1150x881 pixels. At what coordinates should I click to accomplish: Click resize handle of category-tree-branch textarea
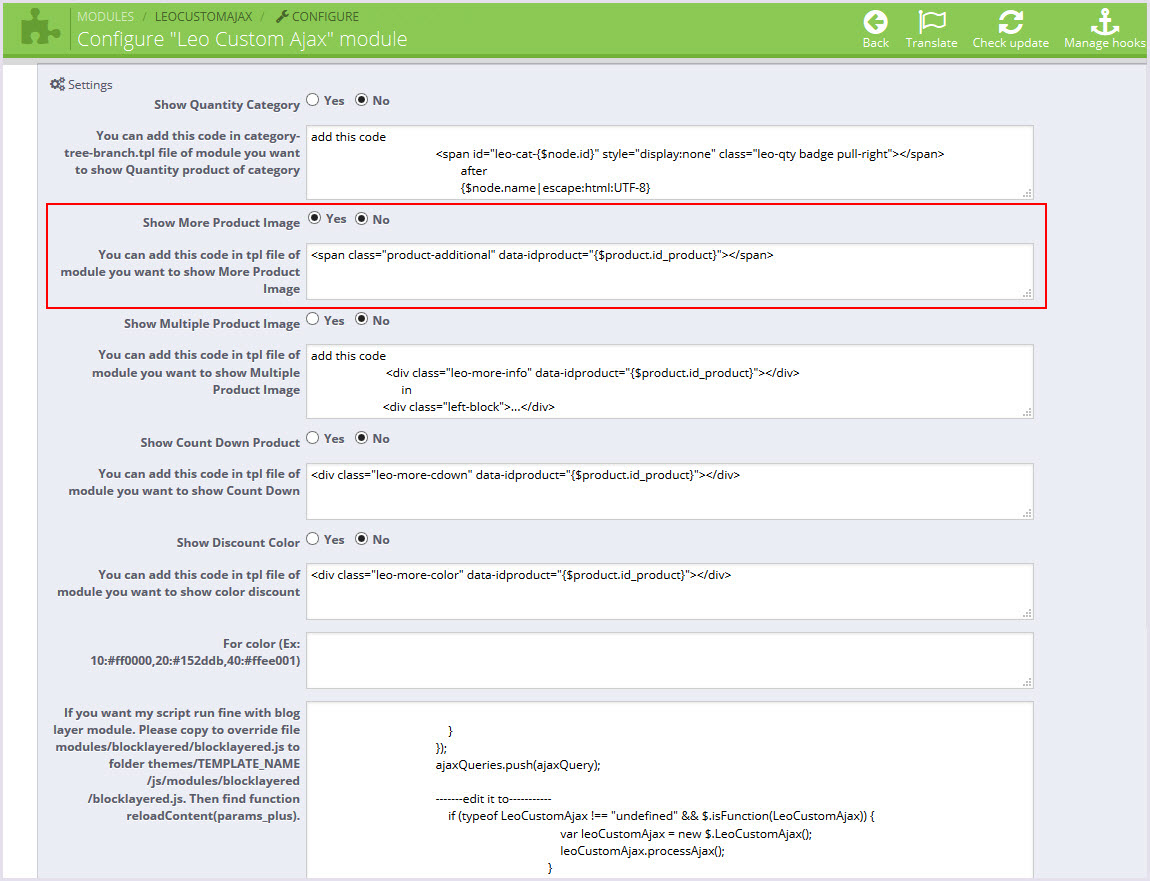1028,194
